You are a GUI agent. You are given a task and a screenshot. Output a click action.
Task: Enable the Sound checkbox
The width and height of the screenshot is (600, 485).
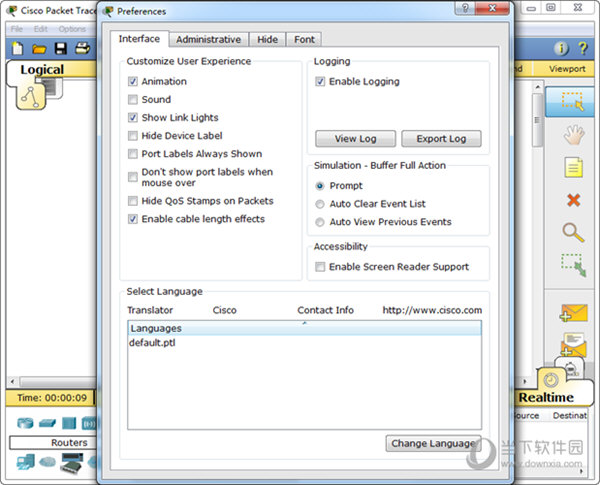pyautogui.click(x=133, y=100)
